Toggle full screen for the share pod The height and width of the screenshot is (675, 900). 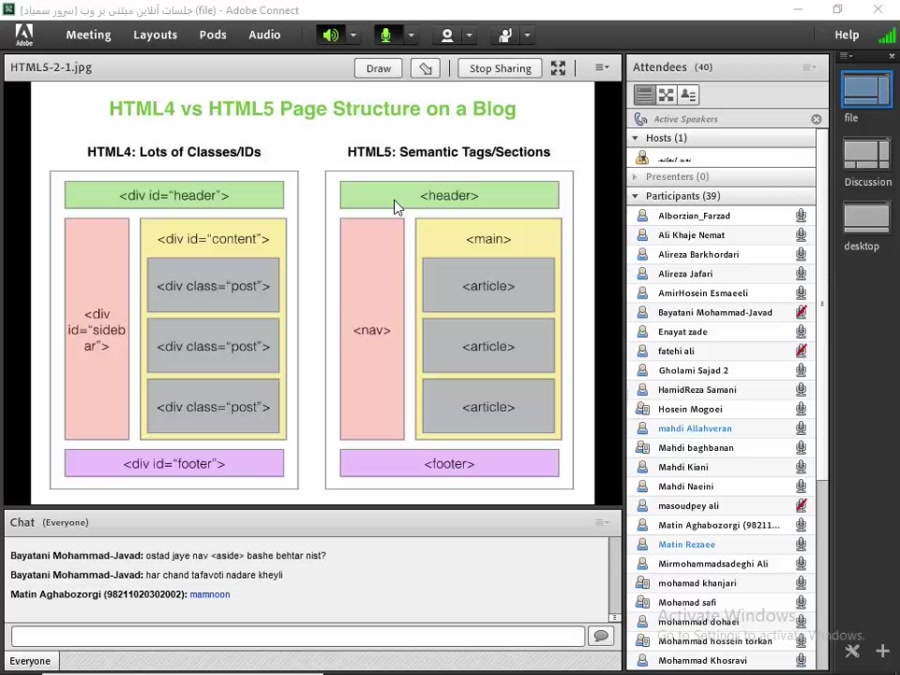click(558, 68)
